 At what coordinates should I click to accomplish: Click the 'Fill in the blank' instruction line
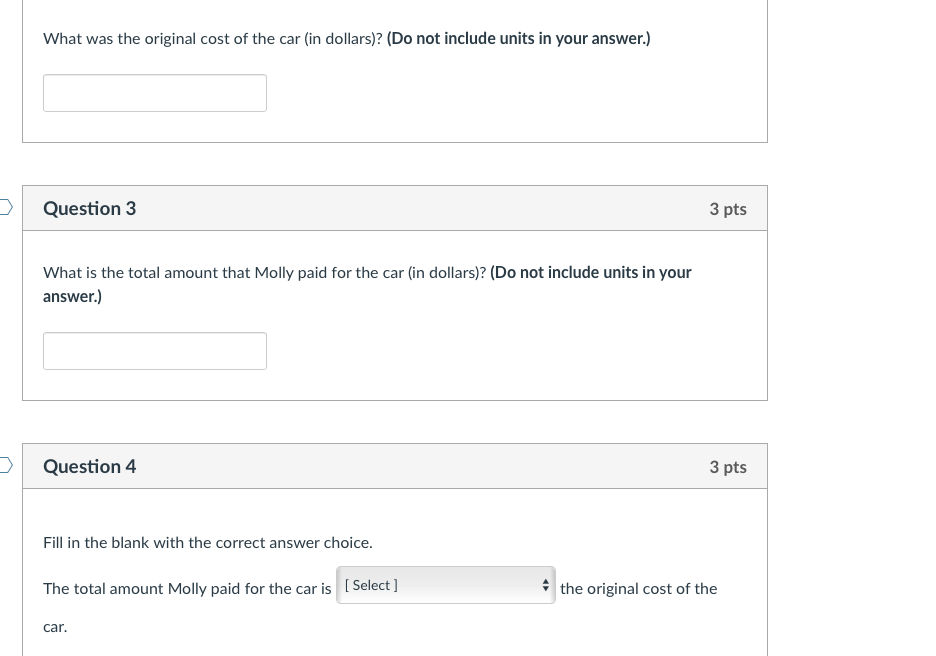tap(207, 541)
